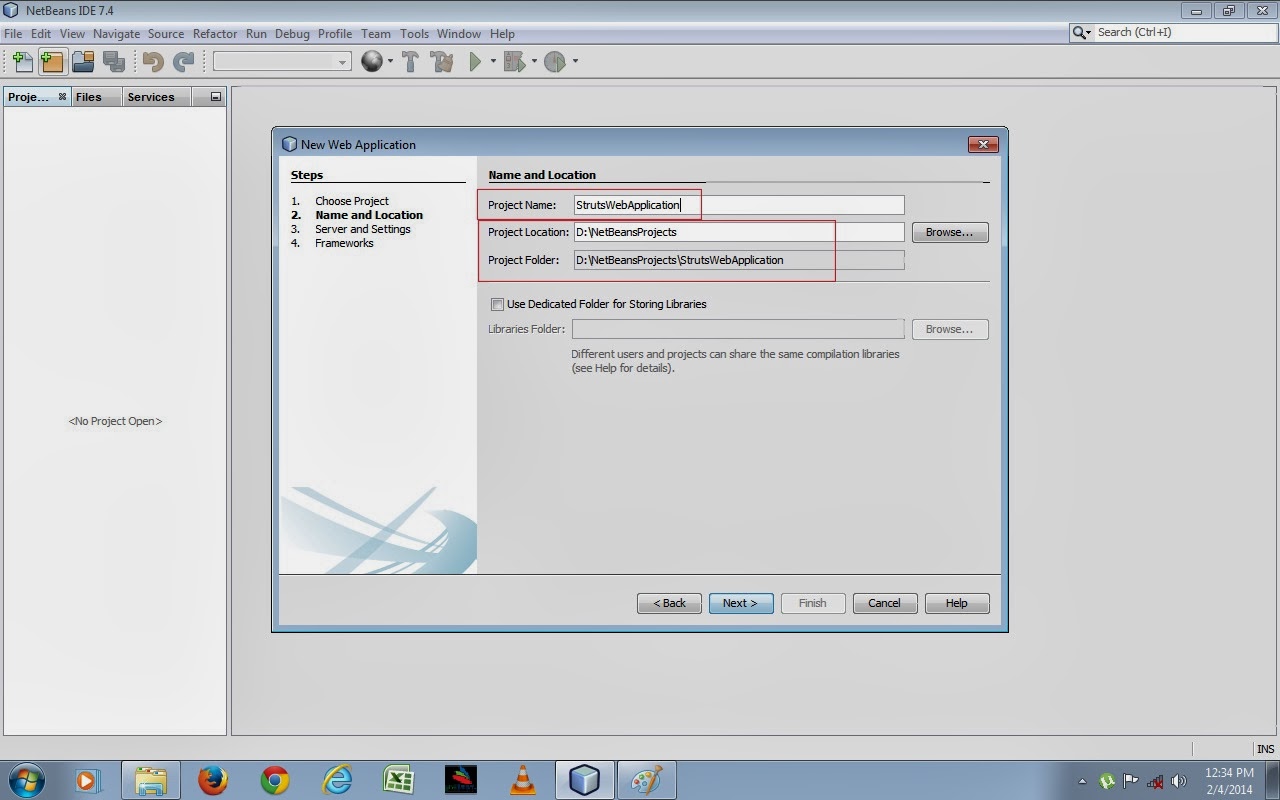Open the Help menu

tap(502, 33)
